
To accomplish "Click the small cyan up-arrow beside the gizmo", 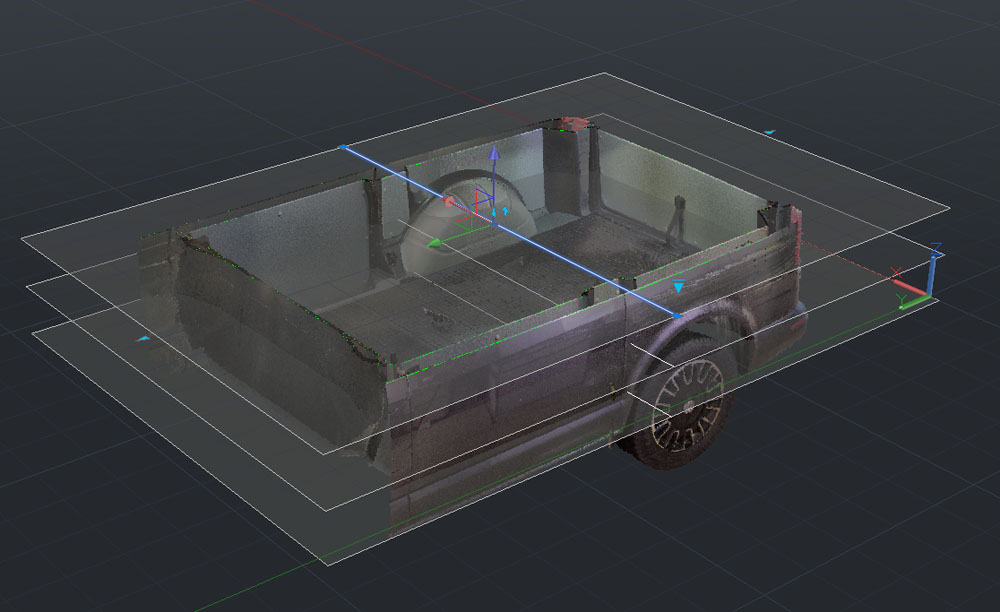I will point(505,210).
